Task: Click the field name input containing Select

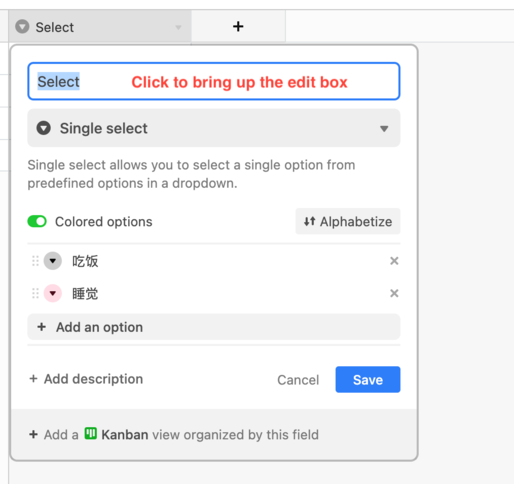Action: coord(214,81)
